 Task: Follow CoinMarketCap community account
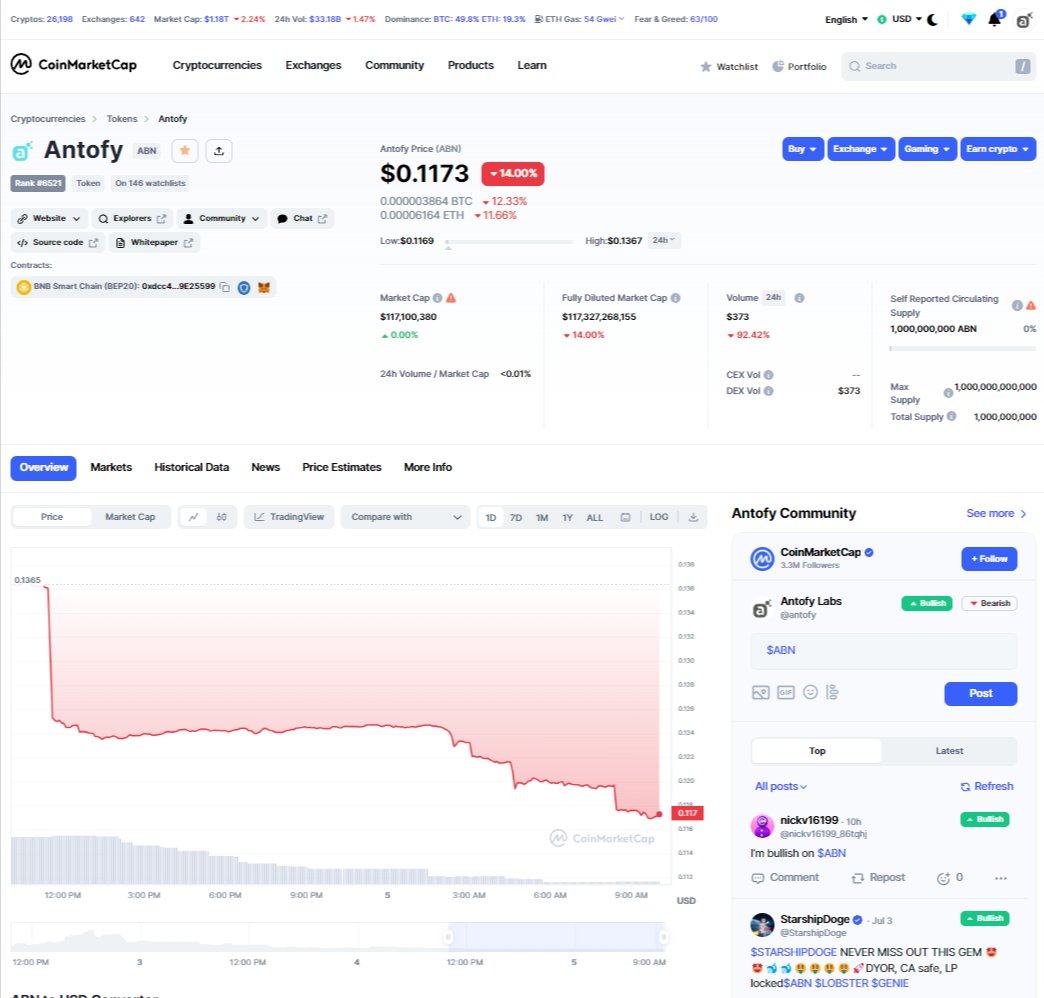click(x=989, y=559)
